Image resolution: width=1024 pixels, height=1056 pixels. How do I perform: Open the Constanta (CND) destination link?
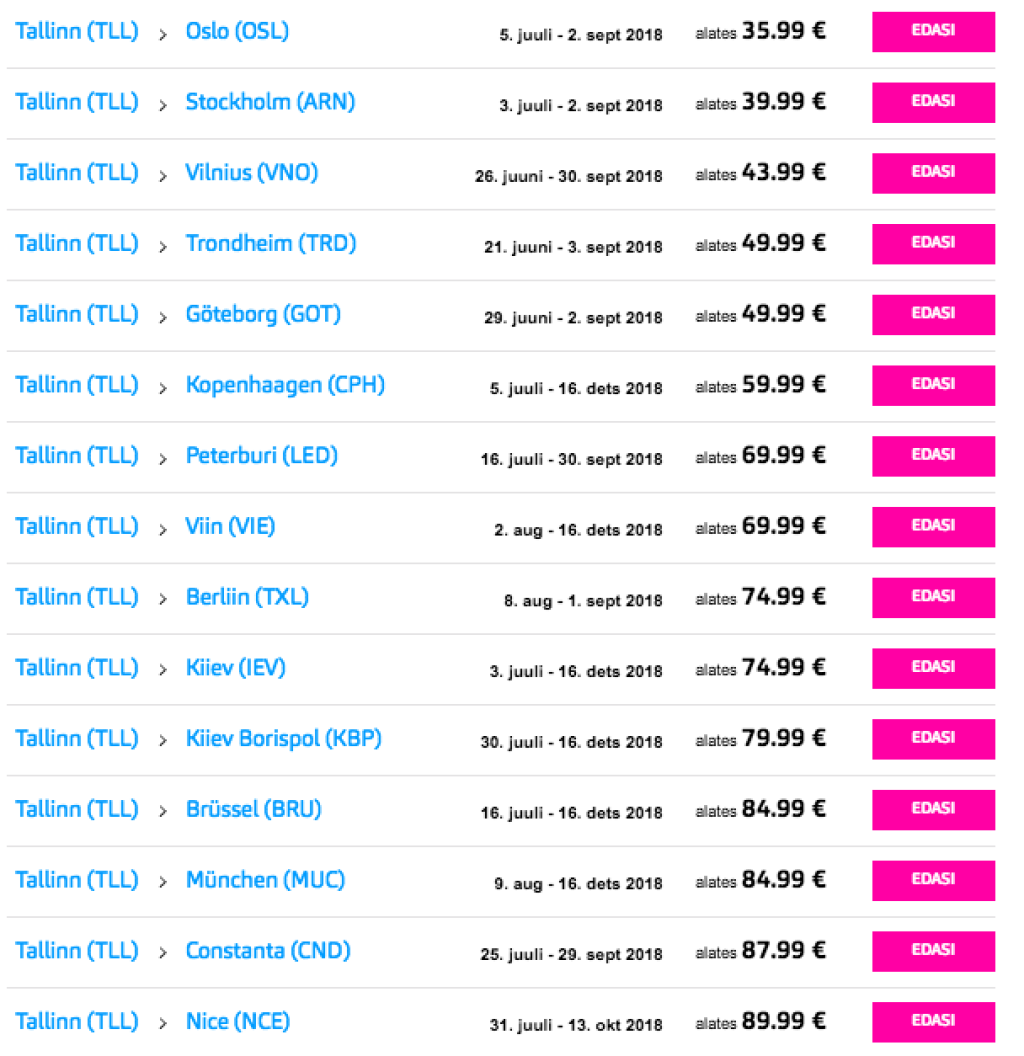click(268, 951)
